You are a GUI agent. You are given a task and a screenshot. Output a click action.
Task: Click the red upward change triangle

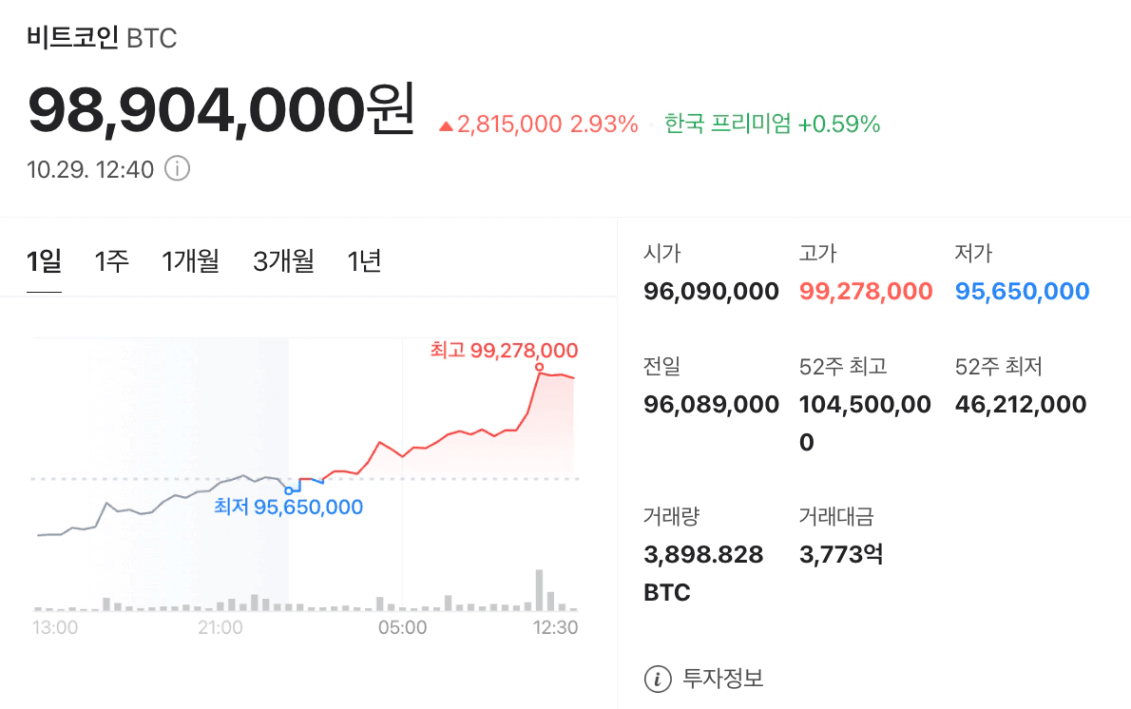coord(446,126)
